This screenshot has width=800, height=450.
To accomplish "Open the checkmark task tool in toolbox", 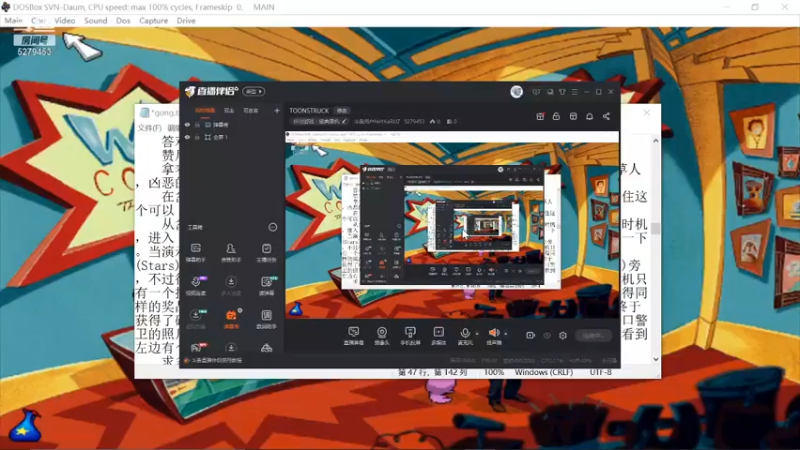I will (x=266, y=252).
